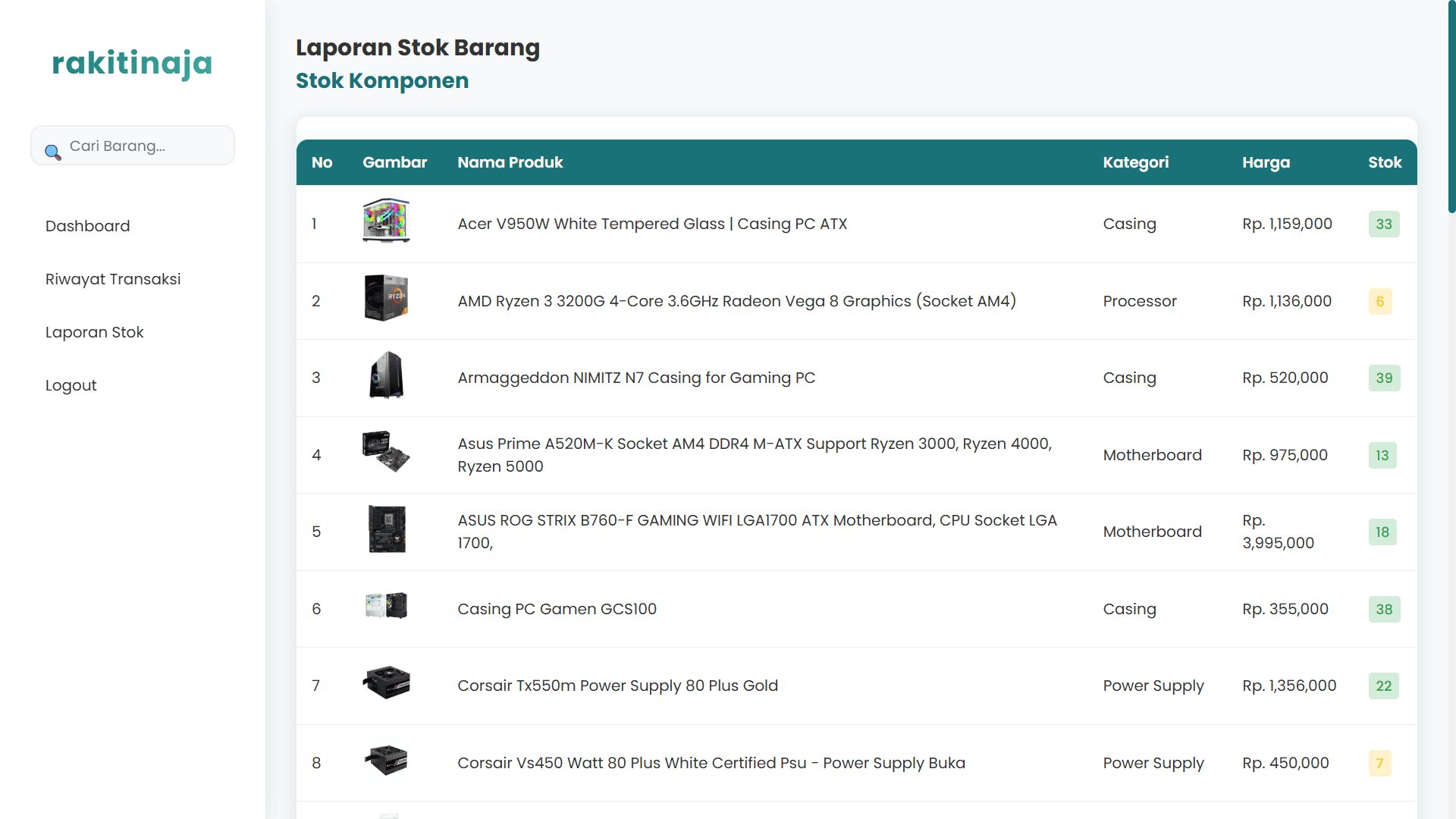
Task: Click low stock badge 7 for Corsair Vs450
Action: point(1380,763)
